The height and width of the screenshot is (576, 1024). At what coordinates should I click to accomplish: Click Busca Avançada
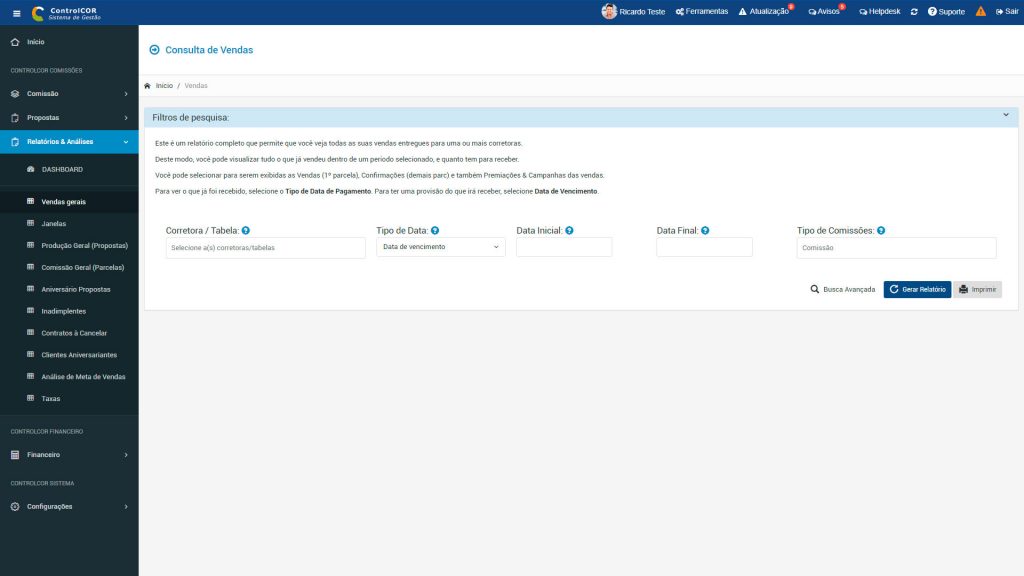tap(842, 289)
